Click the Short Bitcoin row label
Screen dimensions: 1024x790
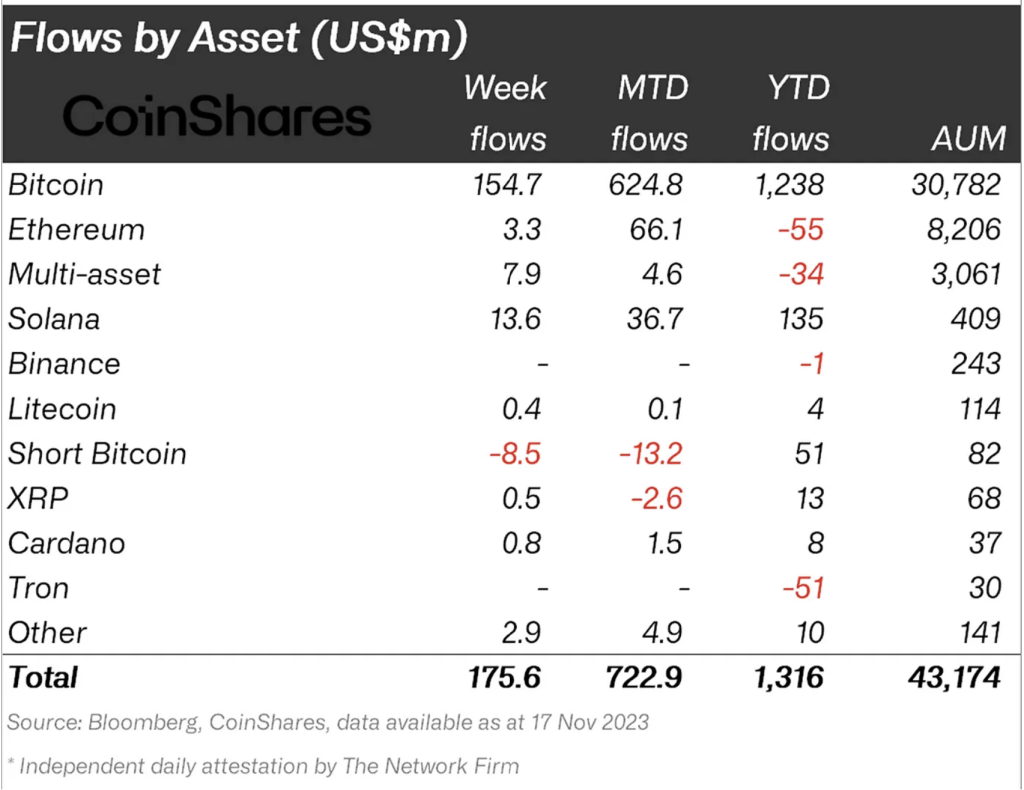pyautogui.click(x=97, y=454)
